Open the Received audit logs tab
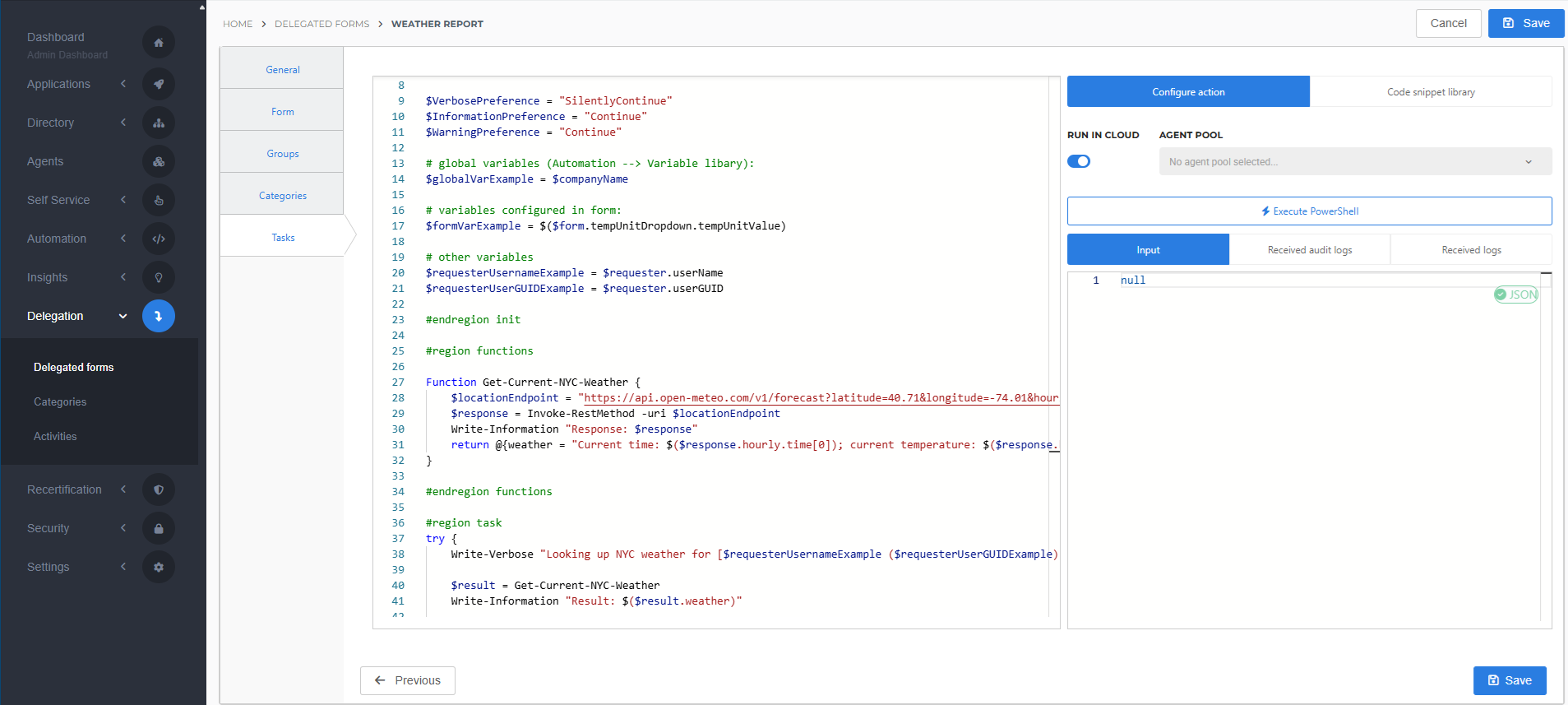1568x705 pixels. (1309, 250)
